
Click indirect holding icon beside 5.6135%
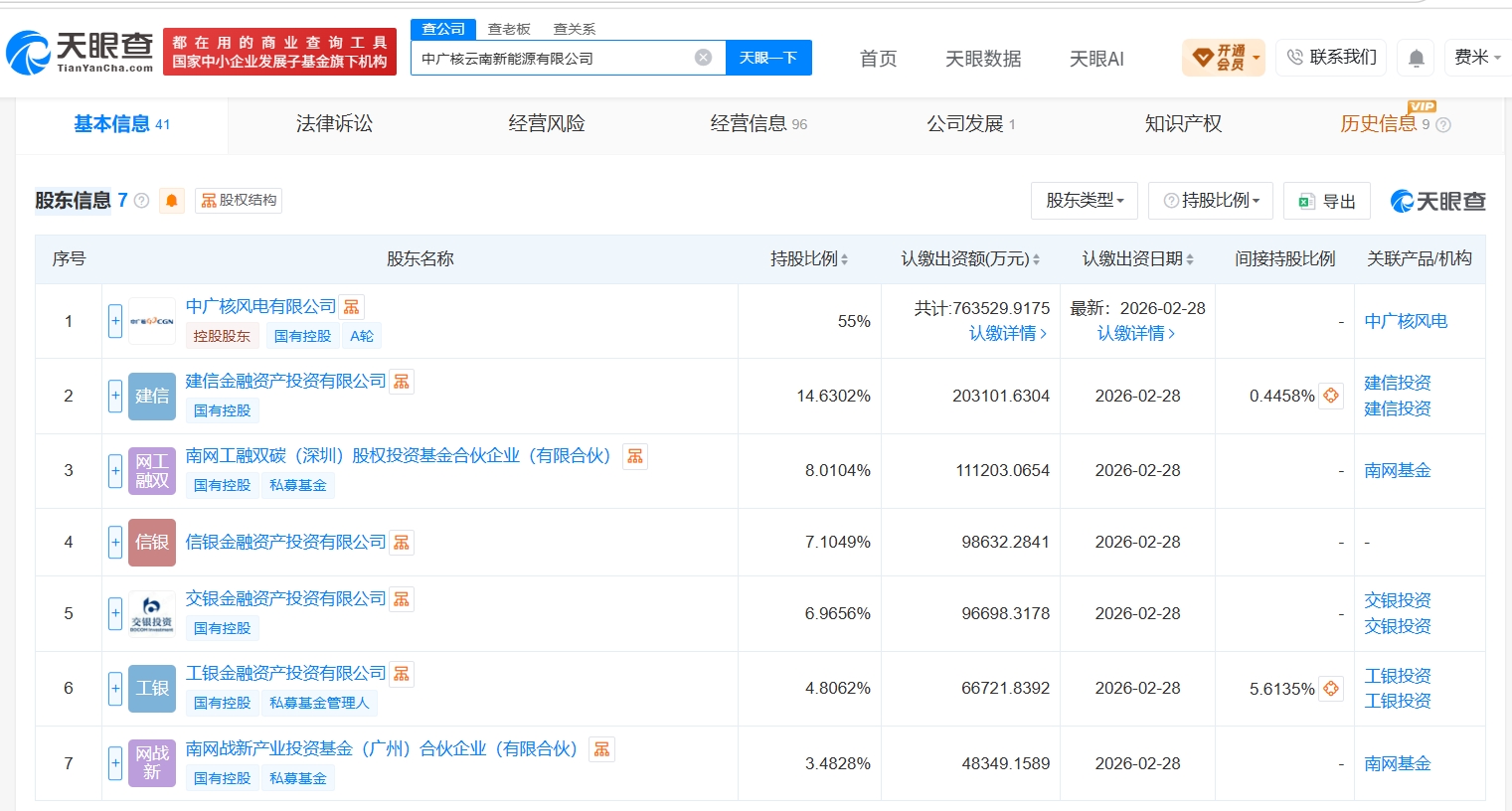1331,688
